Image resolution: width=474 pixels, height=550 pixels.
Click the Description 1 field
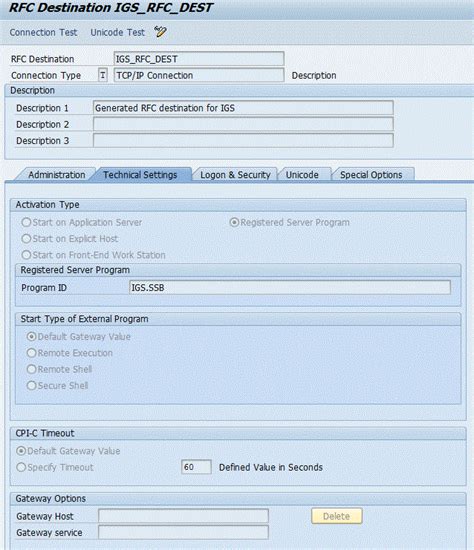243,108
